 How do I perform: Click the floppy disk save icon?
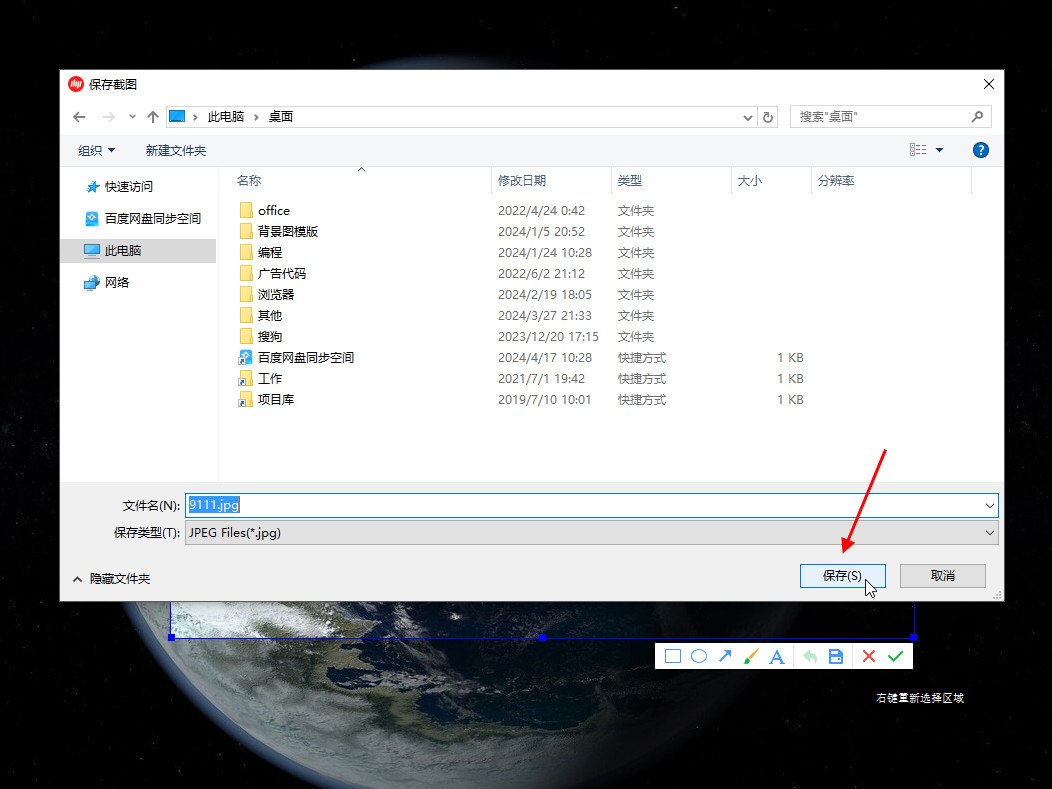(x=836, y=657)
